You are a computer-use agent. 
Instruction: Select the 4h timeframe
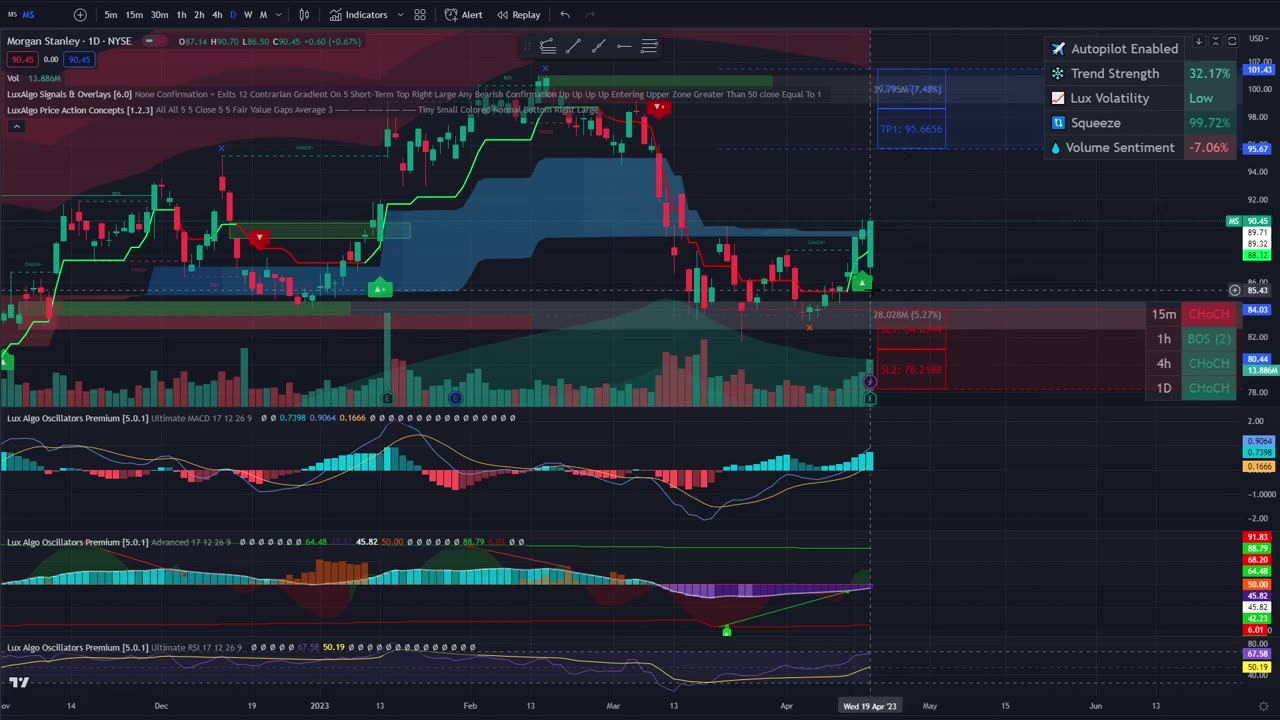[217, 15]
